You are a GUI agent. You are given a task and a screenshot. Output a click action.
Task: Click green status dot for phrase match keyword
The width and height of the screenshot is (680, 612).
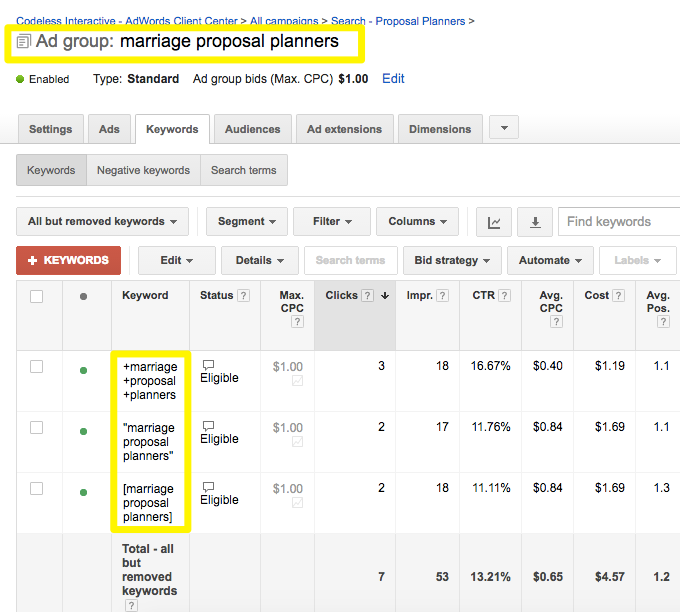pyautogui.click(x=83, y=432)
